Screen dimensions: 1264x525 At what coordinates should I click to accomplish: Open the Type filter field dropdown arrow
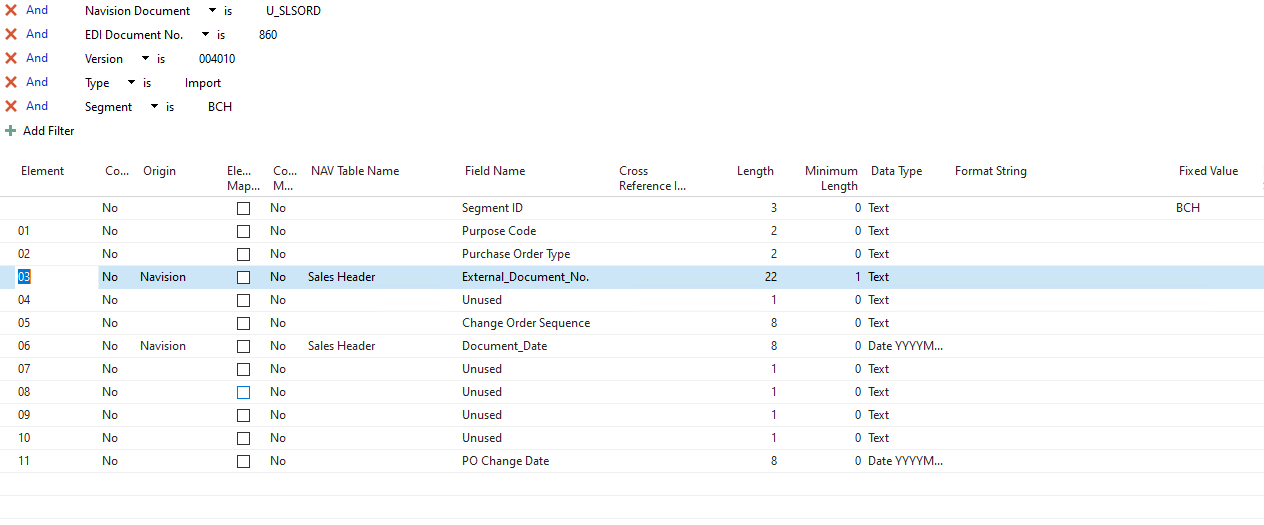131,83
